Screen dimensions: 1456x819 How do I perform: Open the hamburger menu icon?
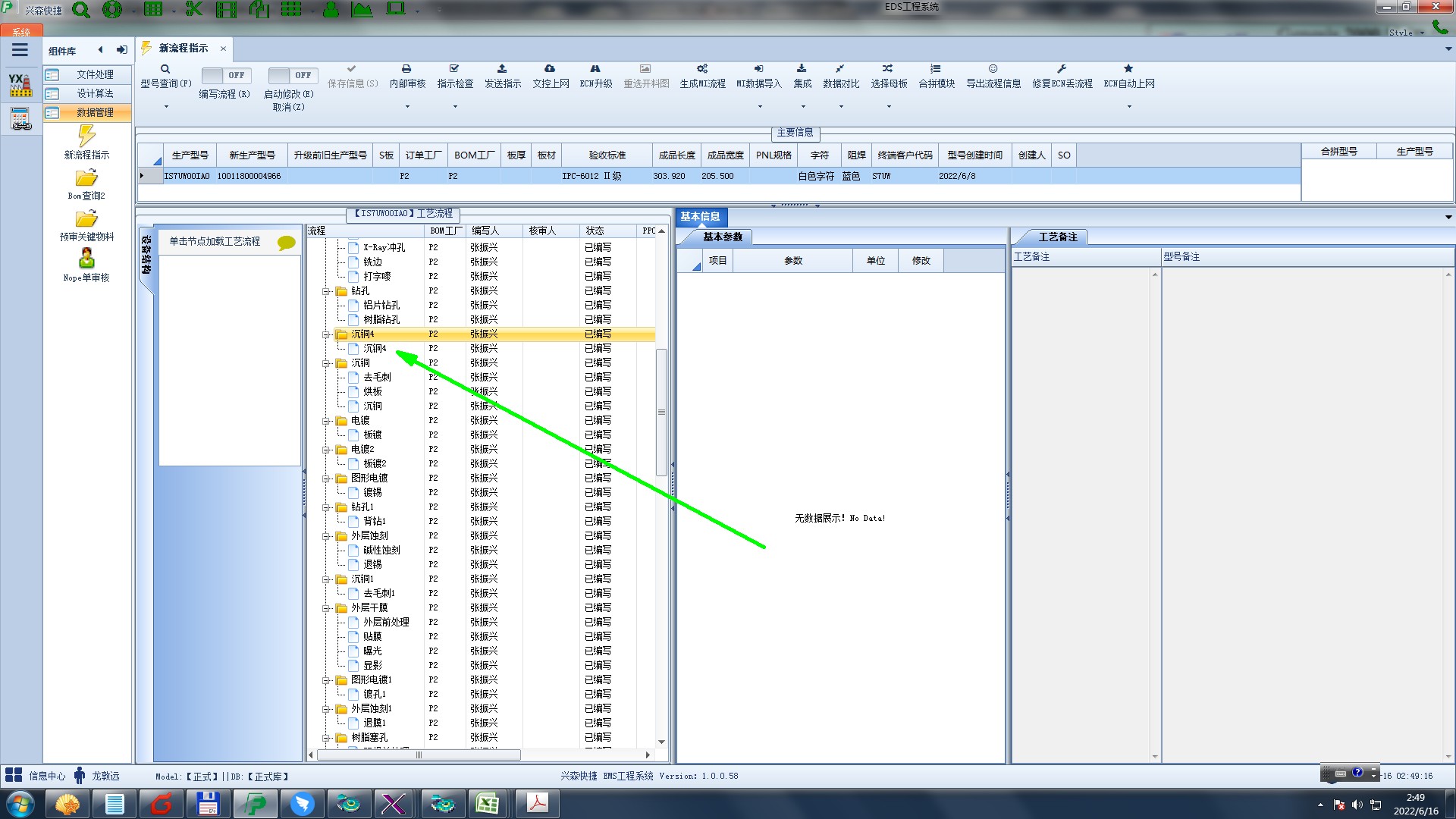tap(20, 50)
